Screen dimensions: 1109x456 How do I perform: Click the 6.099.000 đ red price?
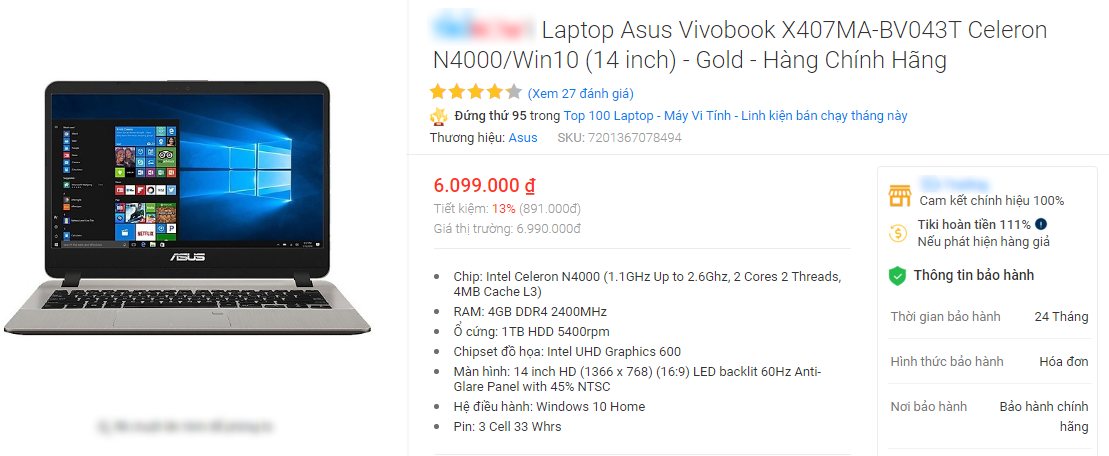[484, 186]
